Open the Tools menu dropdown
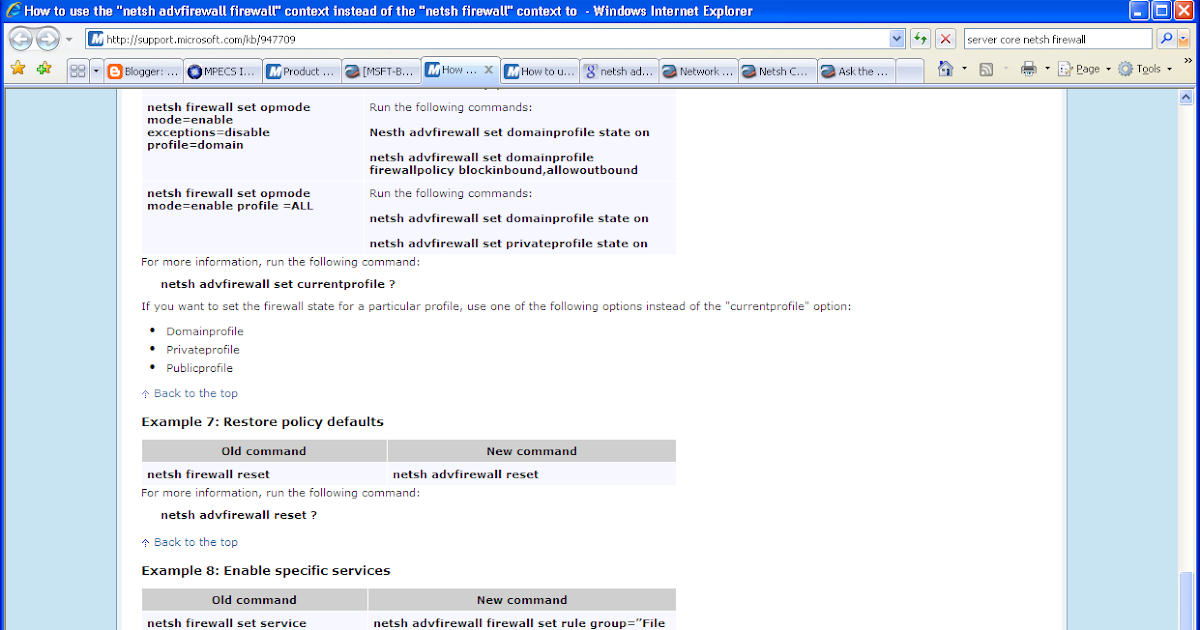The image size is (1200, 630). point(1145,69)
